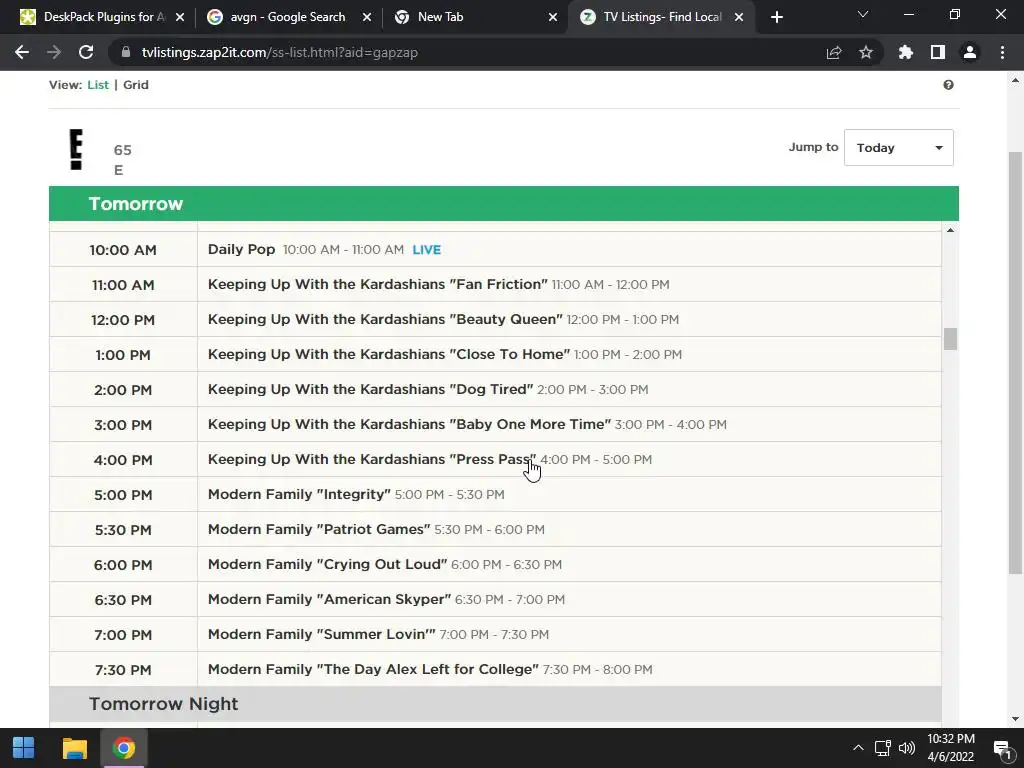Open Kardashians "Dog Tired" listing
1024x768 pixels.
pyautogui.click(x=370, y=389)
